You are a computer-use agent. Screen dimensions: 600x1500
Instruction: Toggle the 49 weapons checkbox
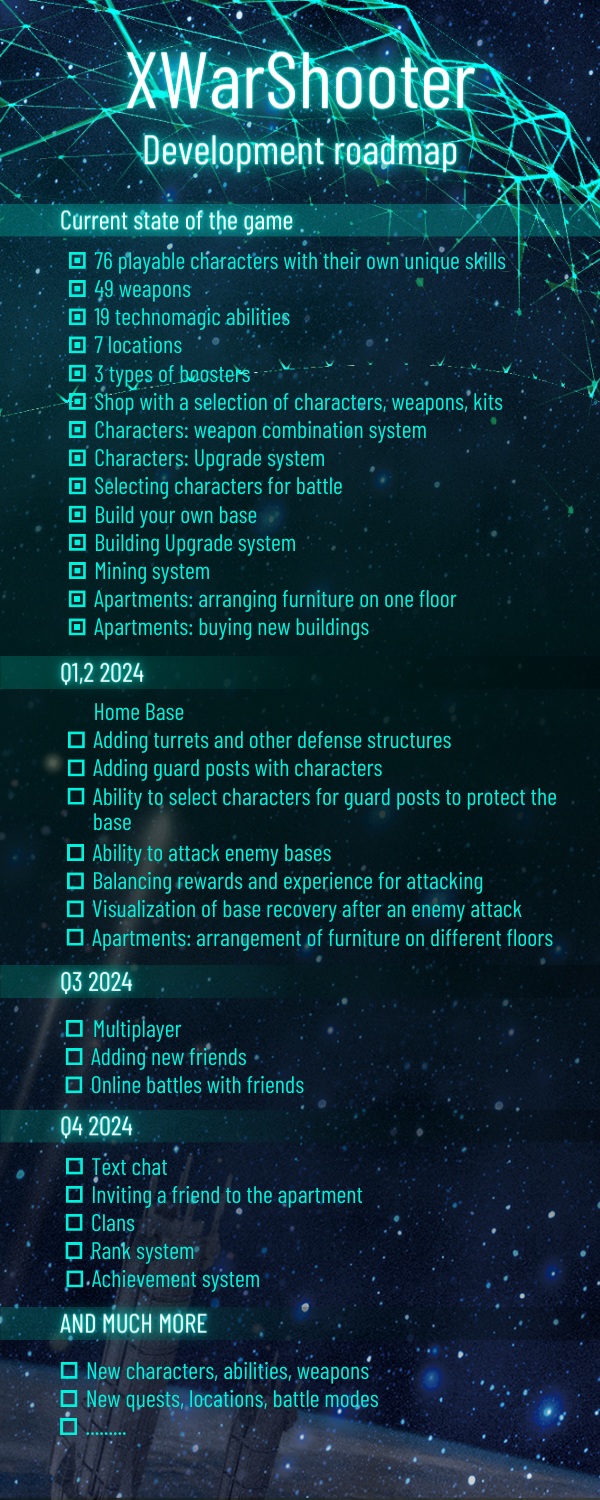click(77, 290)
